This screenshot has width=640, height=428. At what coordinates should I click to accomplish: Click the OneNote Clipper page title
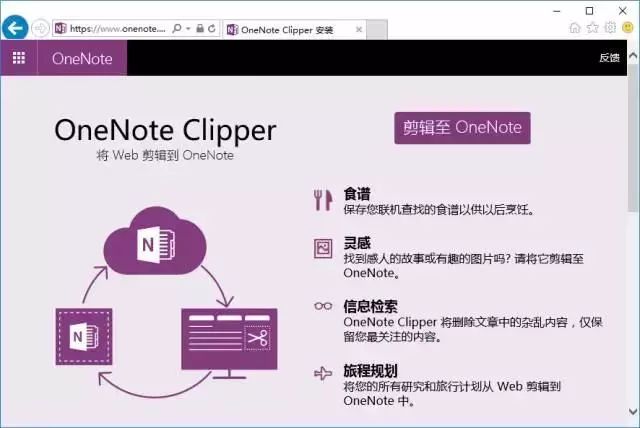click(x=165, y=131)
